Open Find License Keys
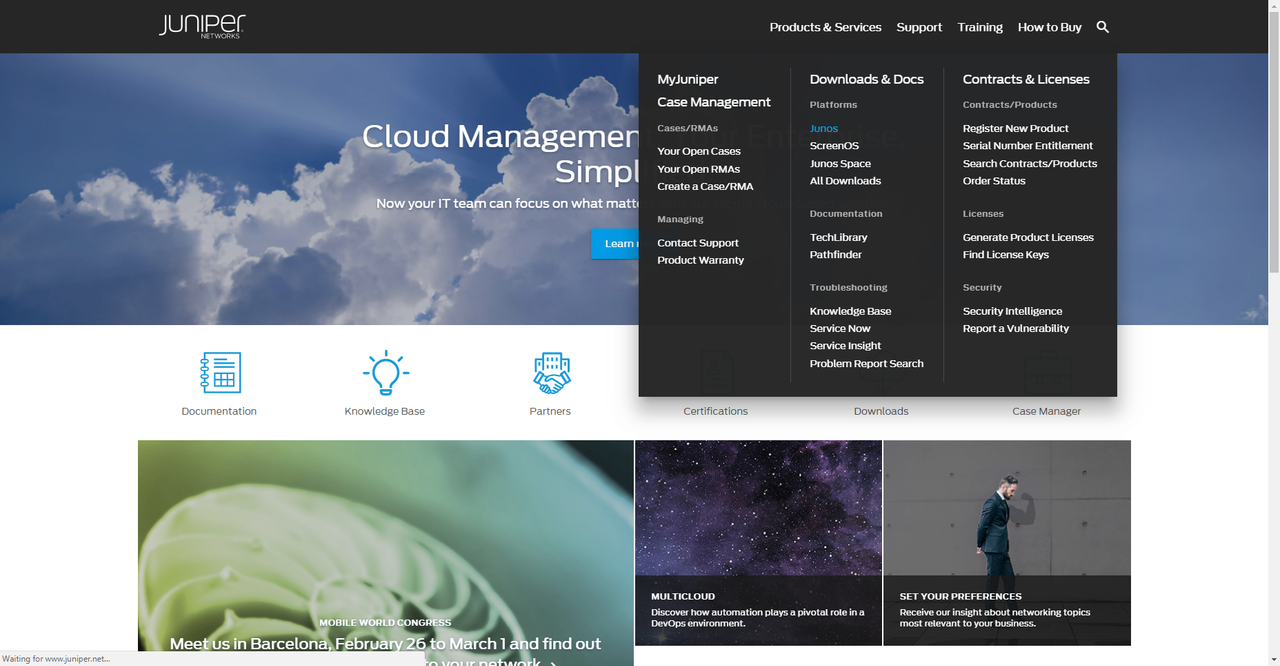Screen dimensions: 1280x666 click(1006, 255)
